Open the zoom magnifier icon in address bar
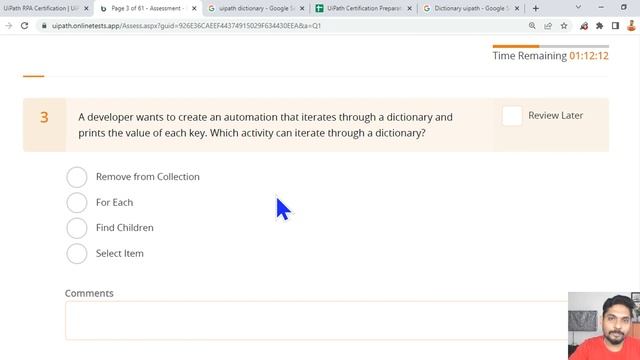The width and height of the screenshot is (640, 360). [532, 26]
